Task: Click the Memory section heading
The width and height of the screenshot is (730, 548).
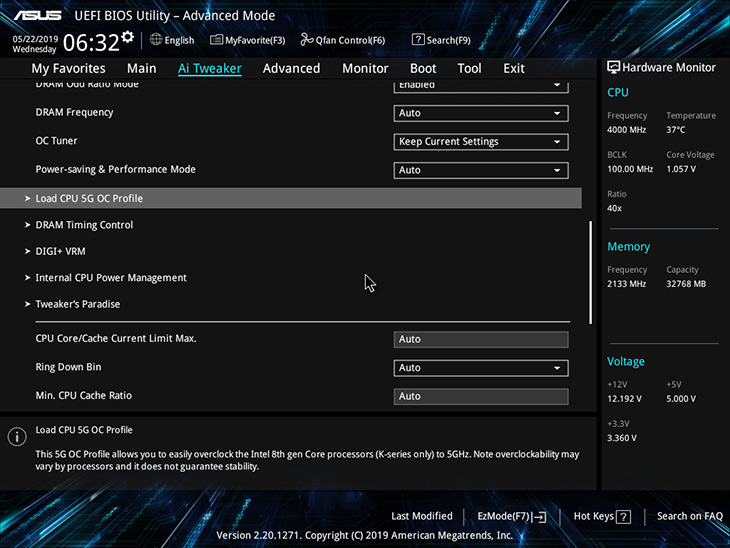Action: 629,246
